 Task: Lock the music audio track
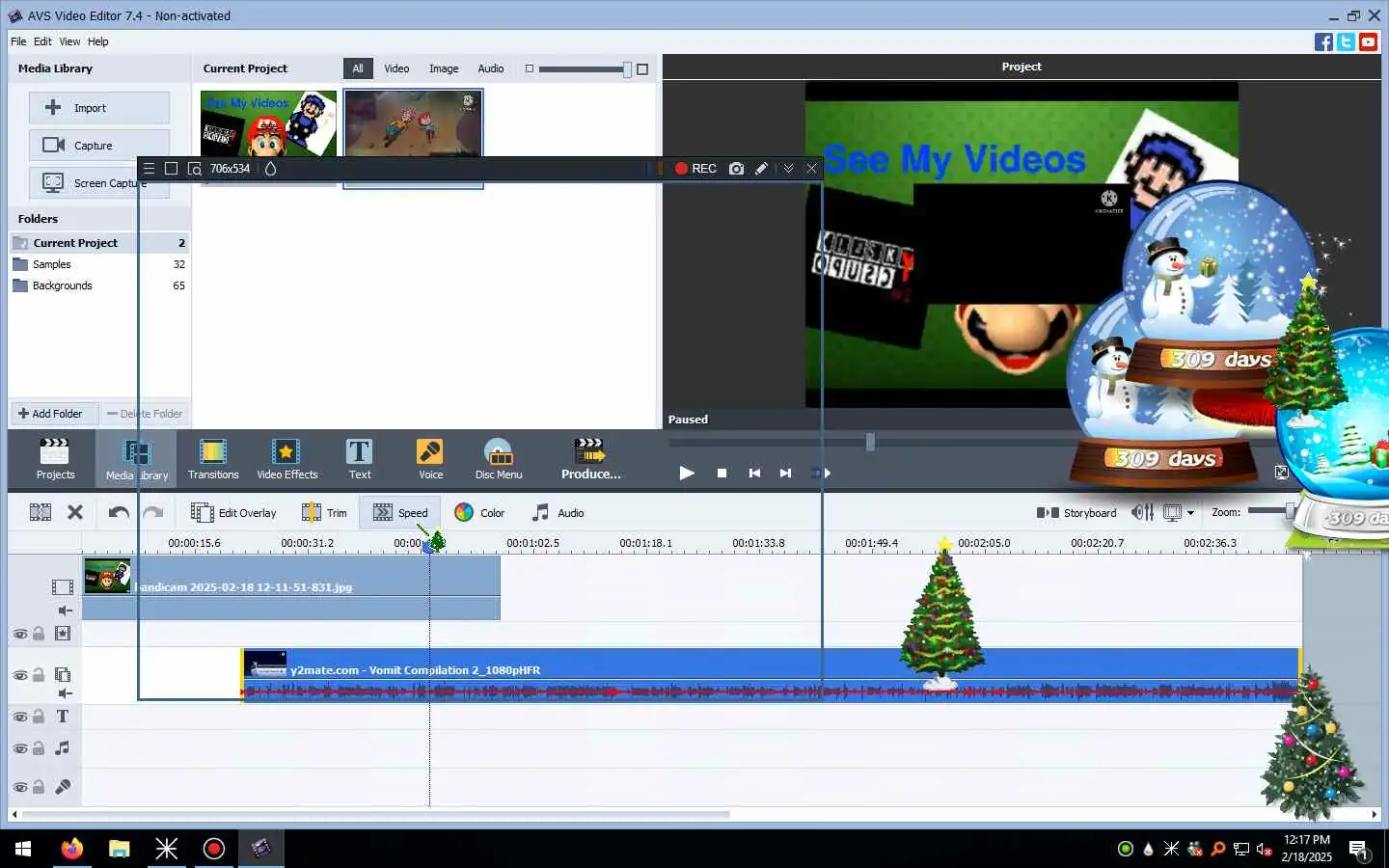[x=39, y=748]
